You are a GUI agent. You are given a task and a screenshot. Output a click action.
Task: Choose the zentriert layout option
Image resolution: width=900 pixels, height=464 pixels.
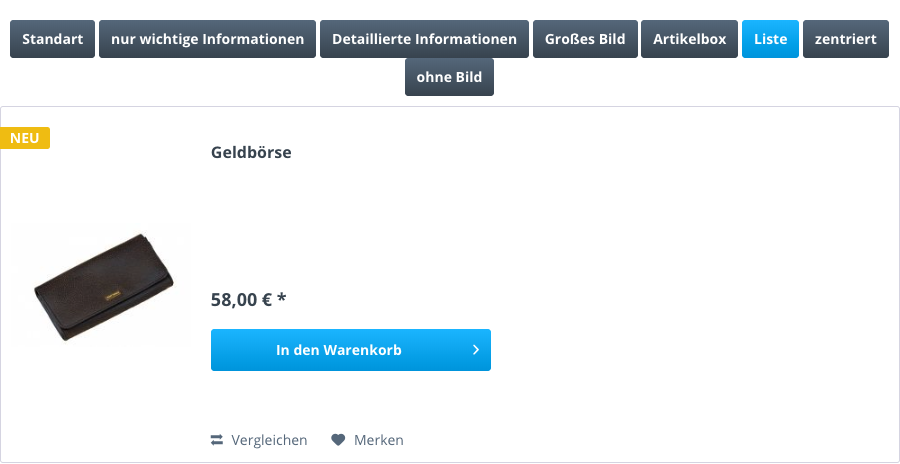click(845, 39)
